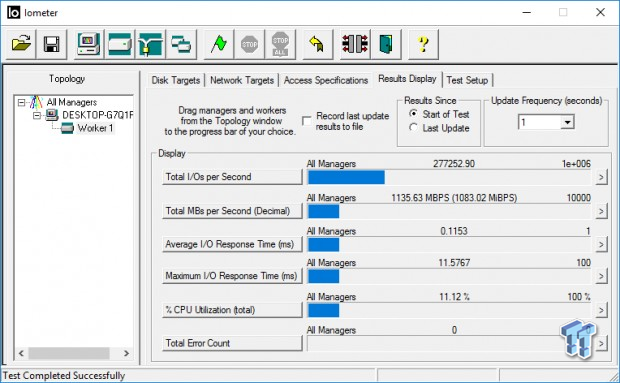Screen dimensions: 620x383
Task: Stop all tests with STOP ALL icon
Action: [x=280, y=44]
